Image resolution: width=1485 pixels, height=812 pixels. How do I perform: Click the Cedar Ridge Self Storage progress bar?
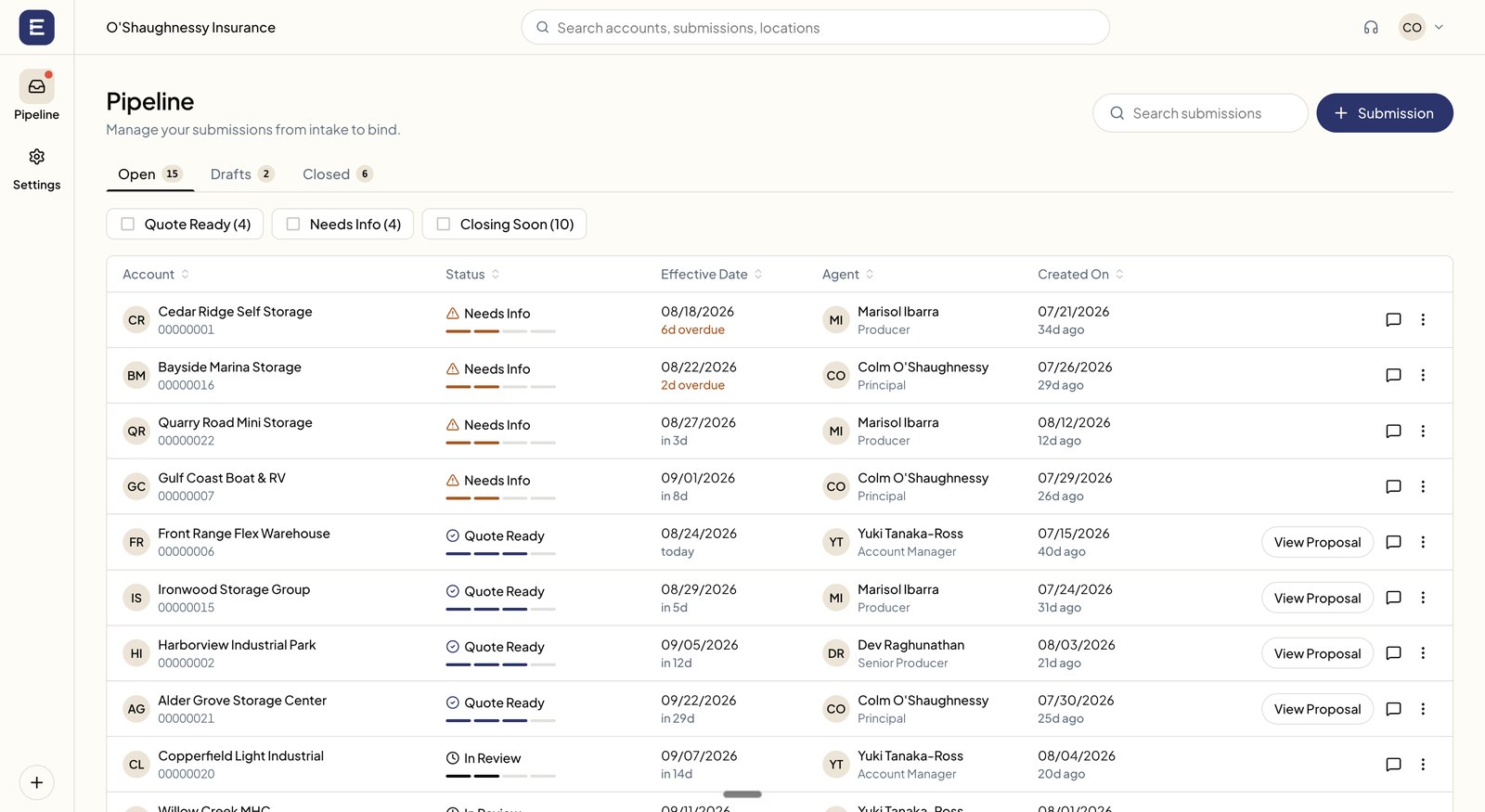tap(500, 331)
